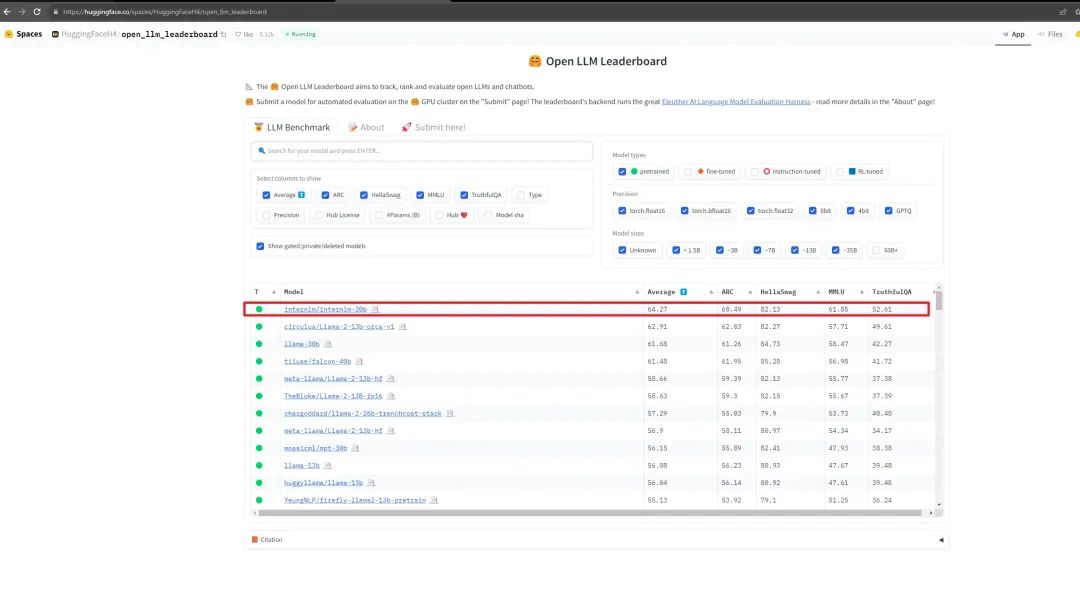Viewport: 1080px width, 607px height.
Task: Sort by the HellaSwag column arrow
Action: tap(818, 292)
